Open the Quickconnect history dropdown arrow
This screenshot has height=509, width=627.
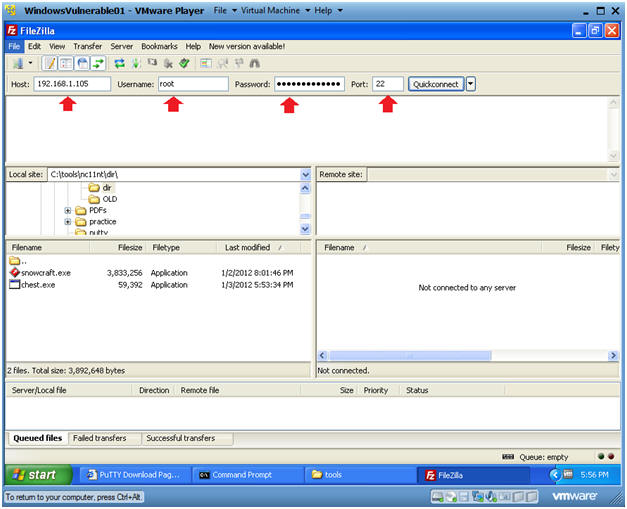[x=471, y=84]
